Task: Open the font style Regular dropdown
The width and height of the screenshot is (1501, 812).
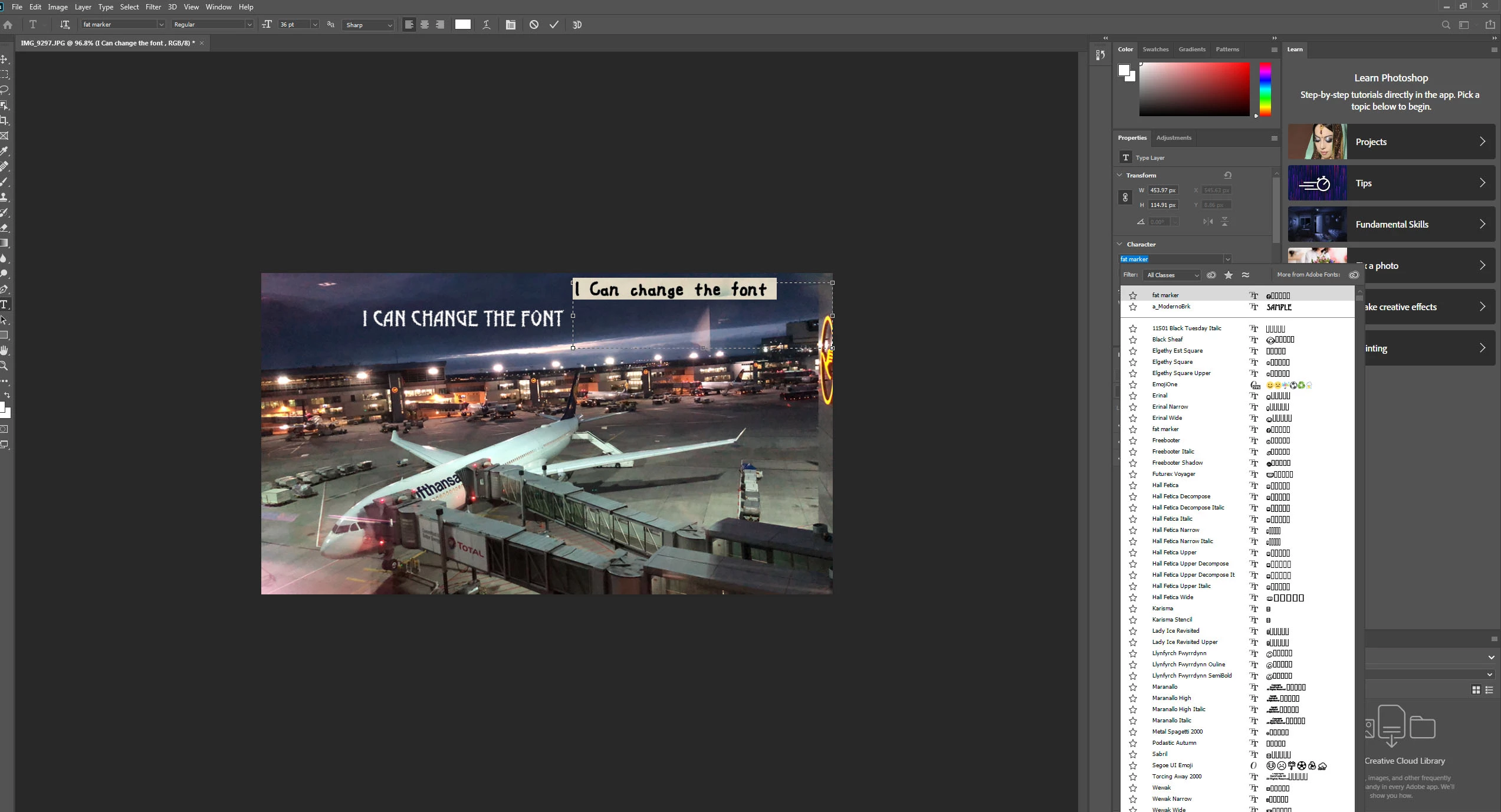Action: pos(249,25)
